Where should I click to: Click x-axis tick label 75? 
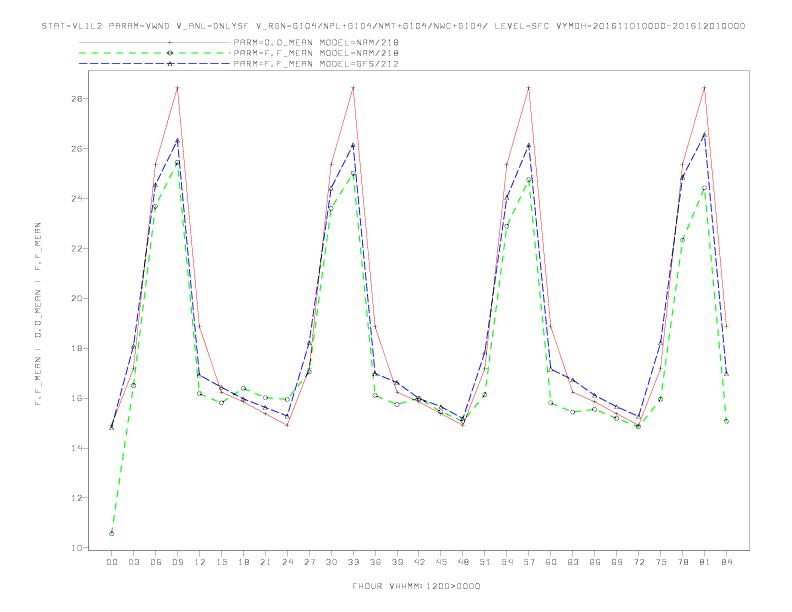point(661,562)
